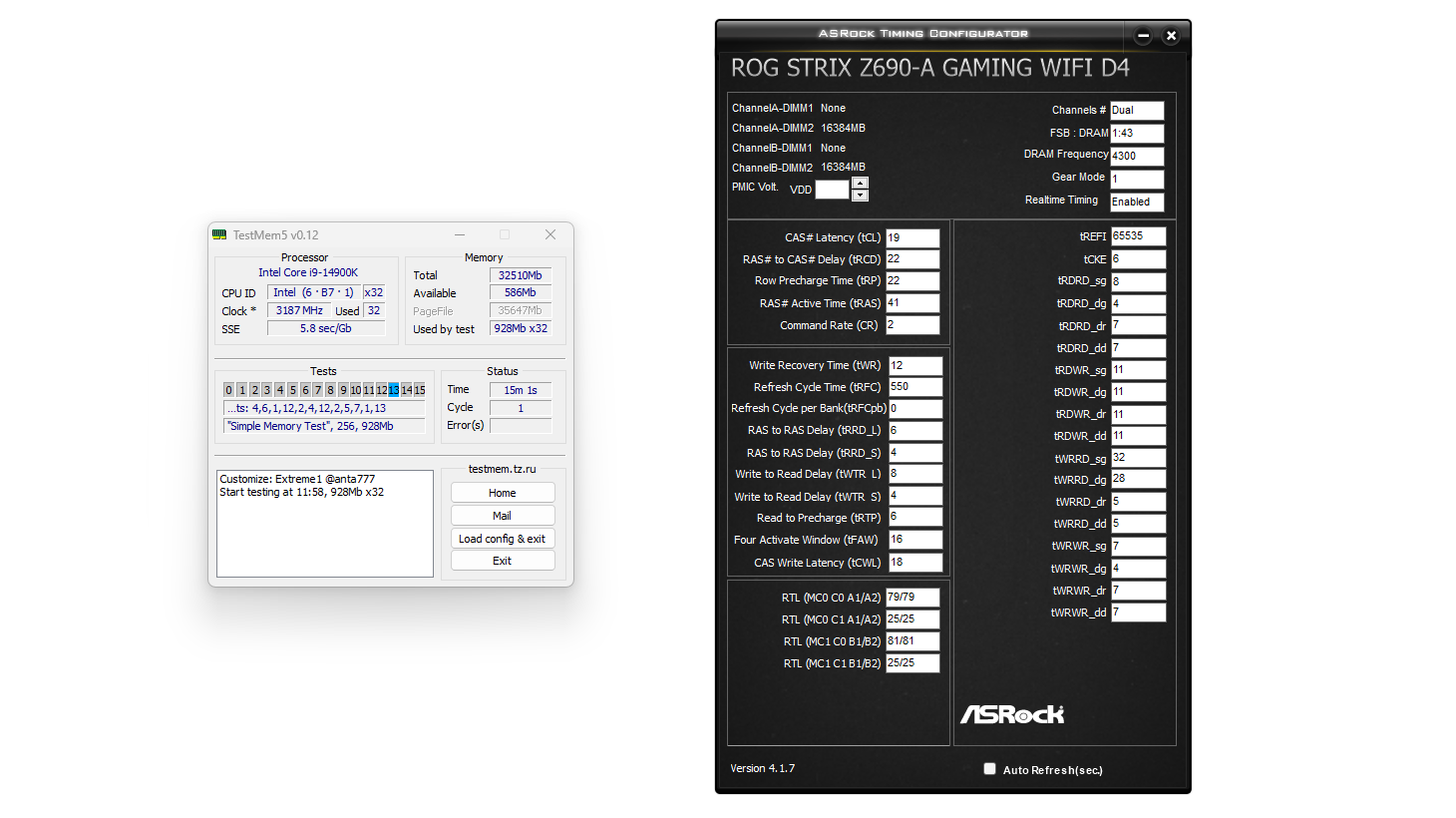The height and width of the screenshot is (818, 1456).
Task: Close the TestMem5 window
Action: click(550, 234)
